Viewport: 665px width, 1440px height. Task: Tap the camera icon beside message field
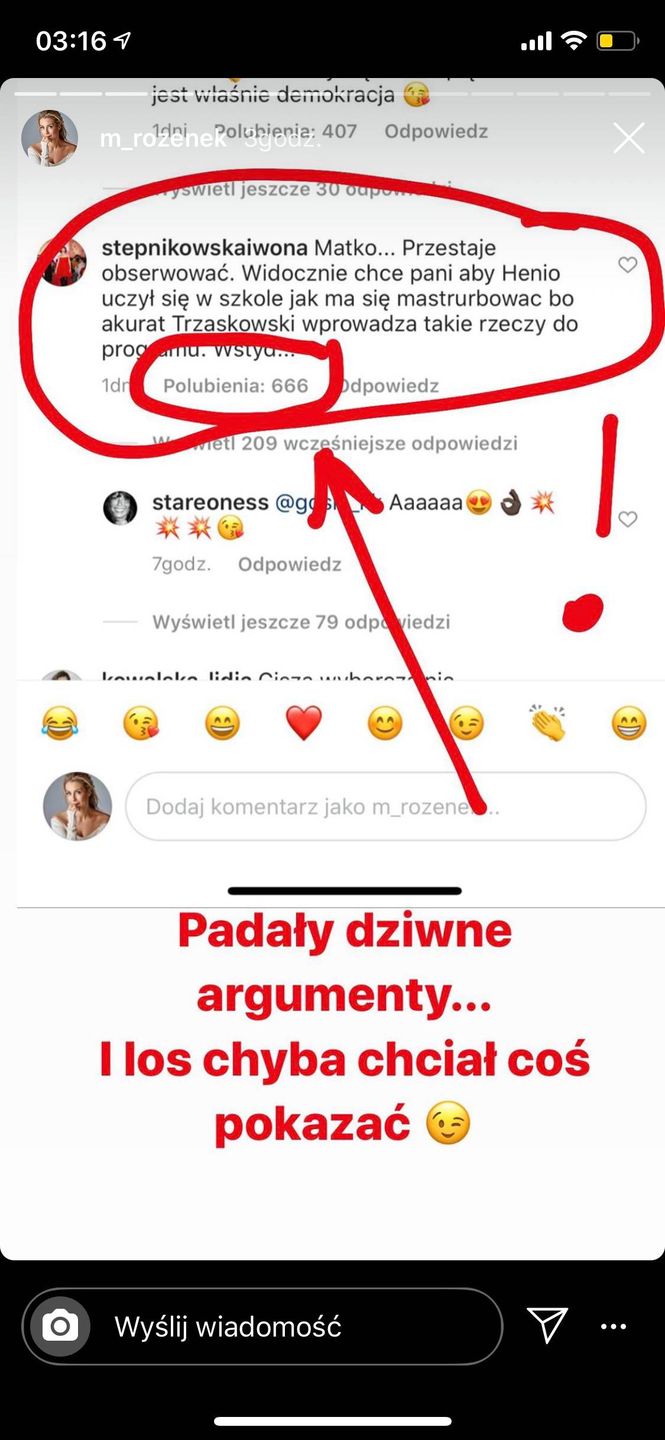(x=59, y=1326)
